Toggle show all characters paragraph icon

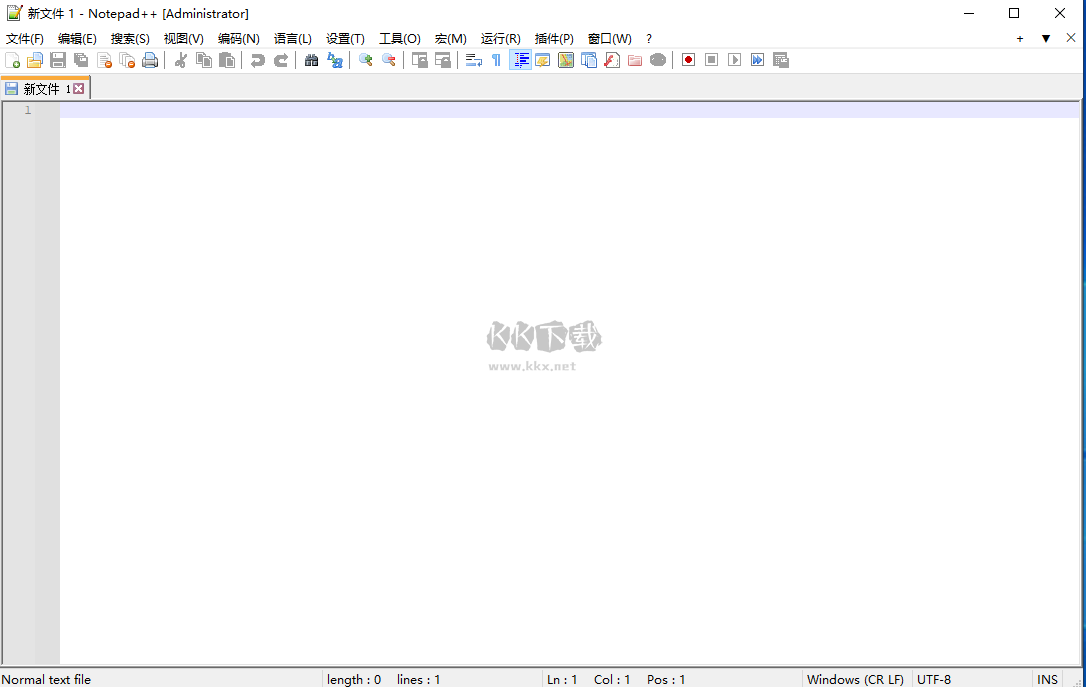pyautogui.click(x=496, y=60)
